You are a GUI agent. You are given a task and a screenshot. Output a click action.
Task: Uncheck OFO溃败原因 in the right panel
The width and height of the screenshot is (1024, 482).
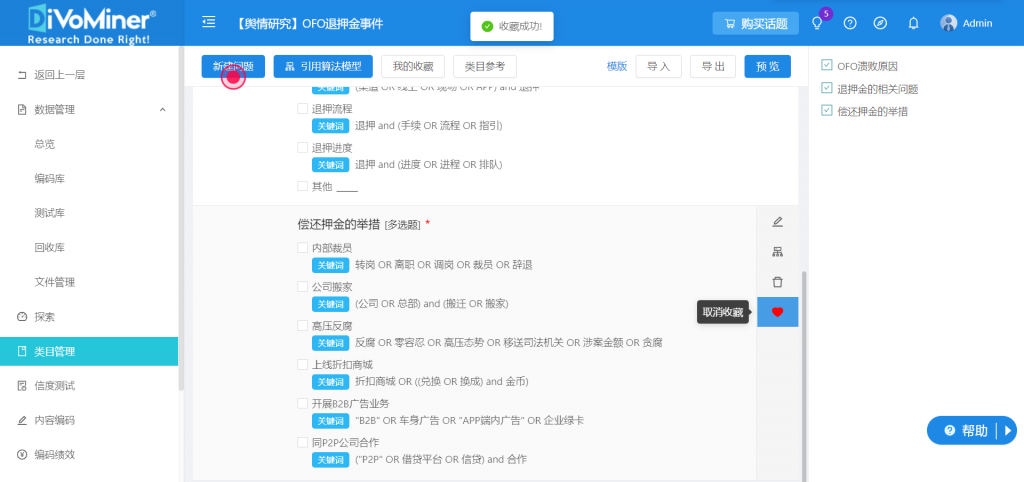[x=827, y=65]
